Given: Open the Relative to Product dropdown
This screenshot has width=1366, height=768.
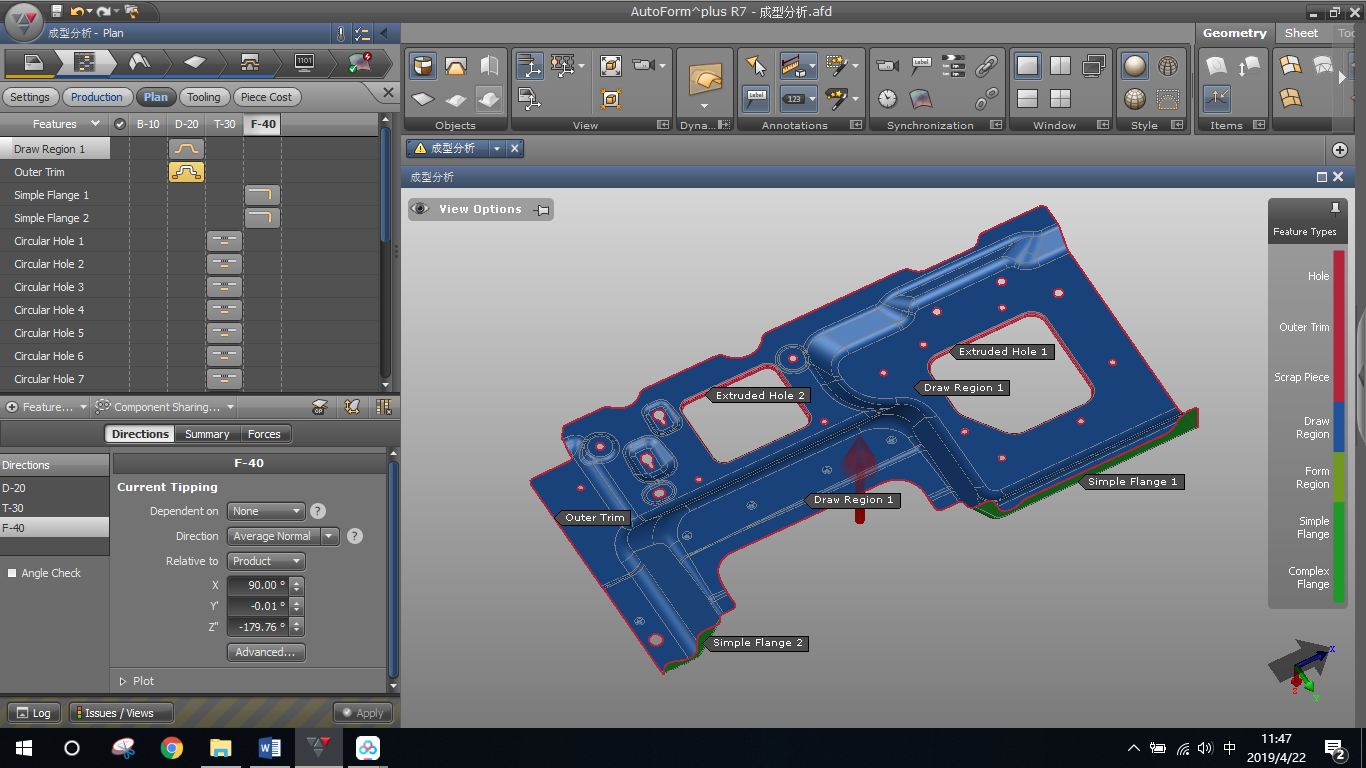Looking at the screenshot, I should tap(266, 561).
